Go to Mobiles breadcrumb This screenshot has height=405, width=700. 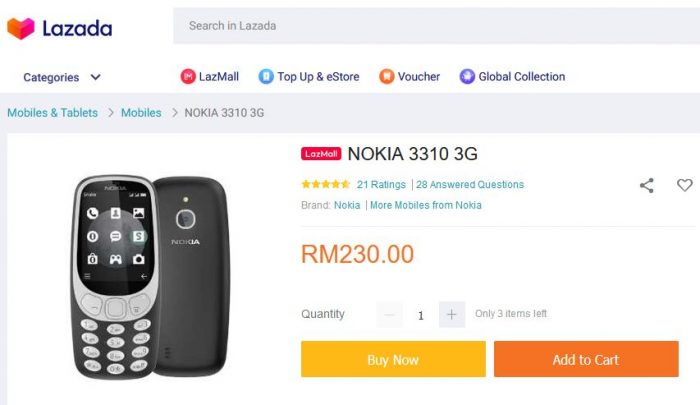pyautogui.click(x=141, y=113)
